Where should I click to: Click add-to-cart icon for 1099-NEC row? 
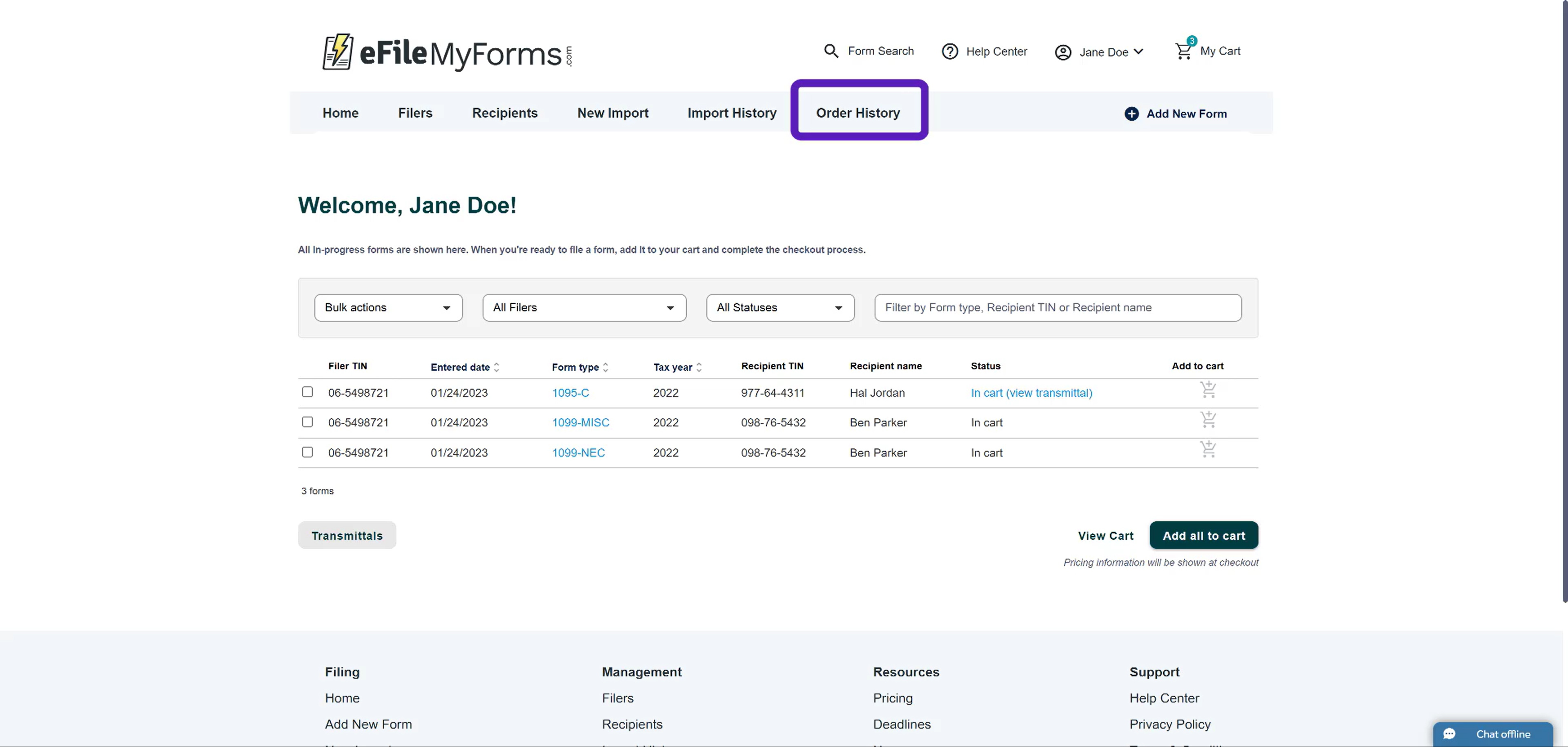point(1208,449)
